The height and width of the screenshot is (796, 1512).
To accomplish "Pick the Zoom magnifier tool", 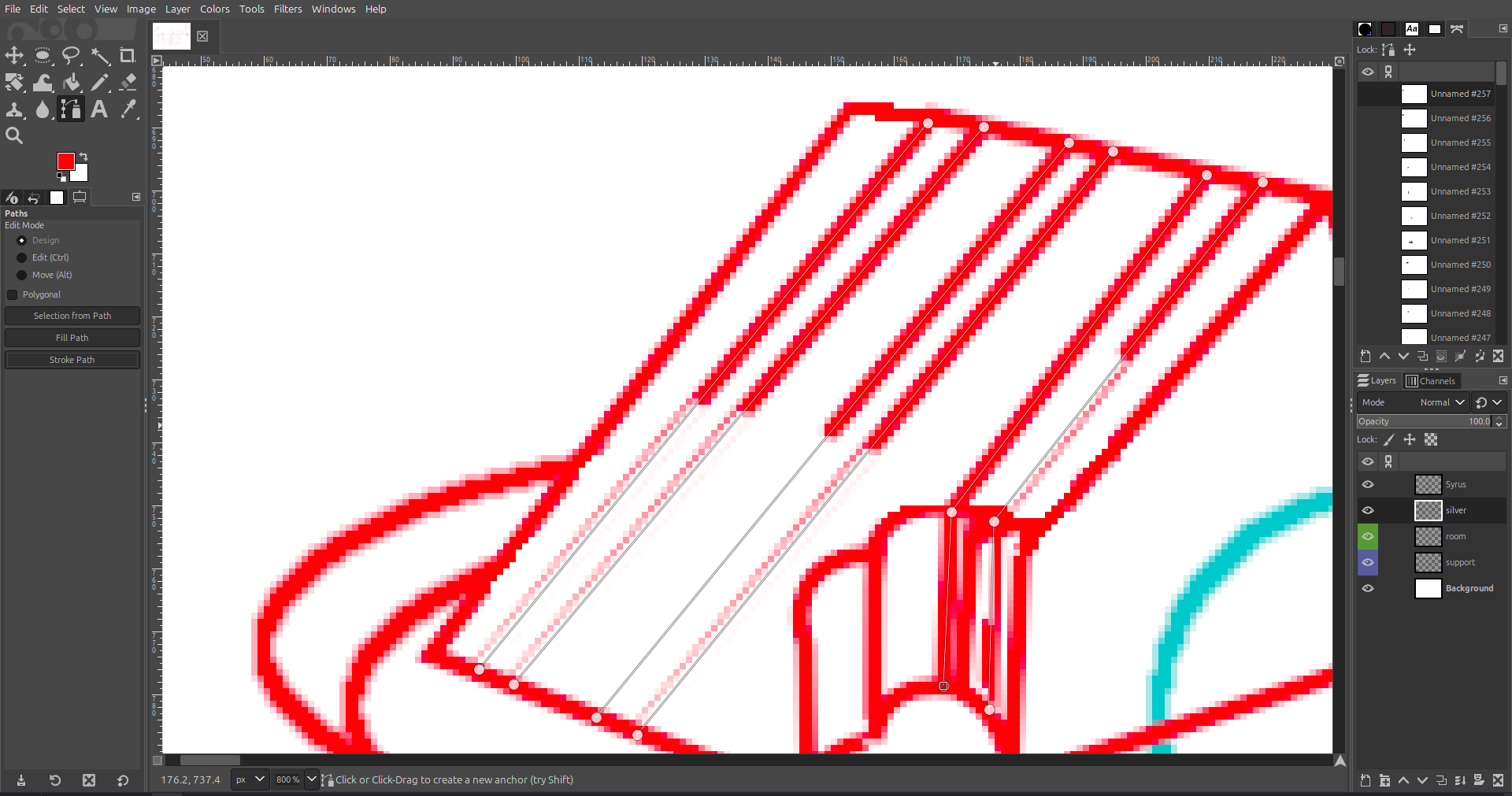I will pos(14,136).
